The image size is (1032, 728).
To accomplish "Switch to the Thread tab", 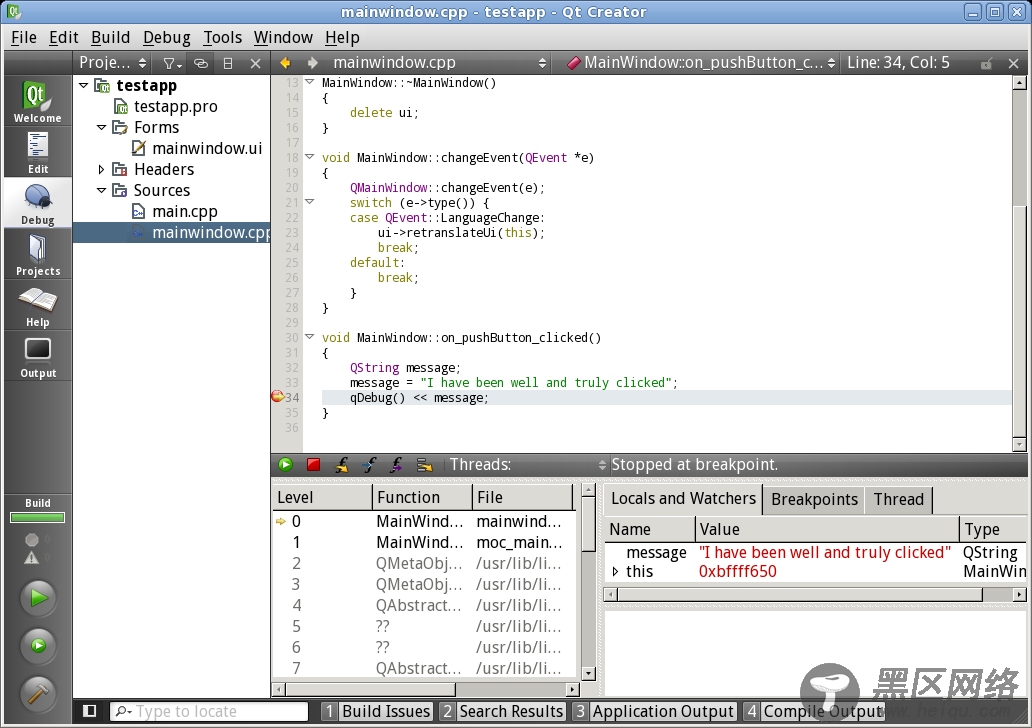I will coord(898,500).
